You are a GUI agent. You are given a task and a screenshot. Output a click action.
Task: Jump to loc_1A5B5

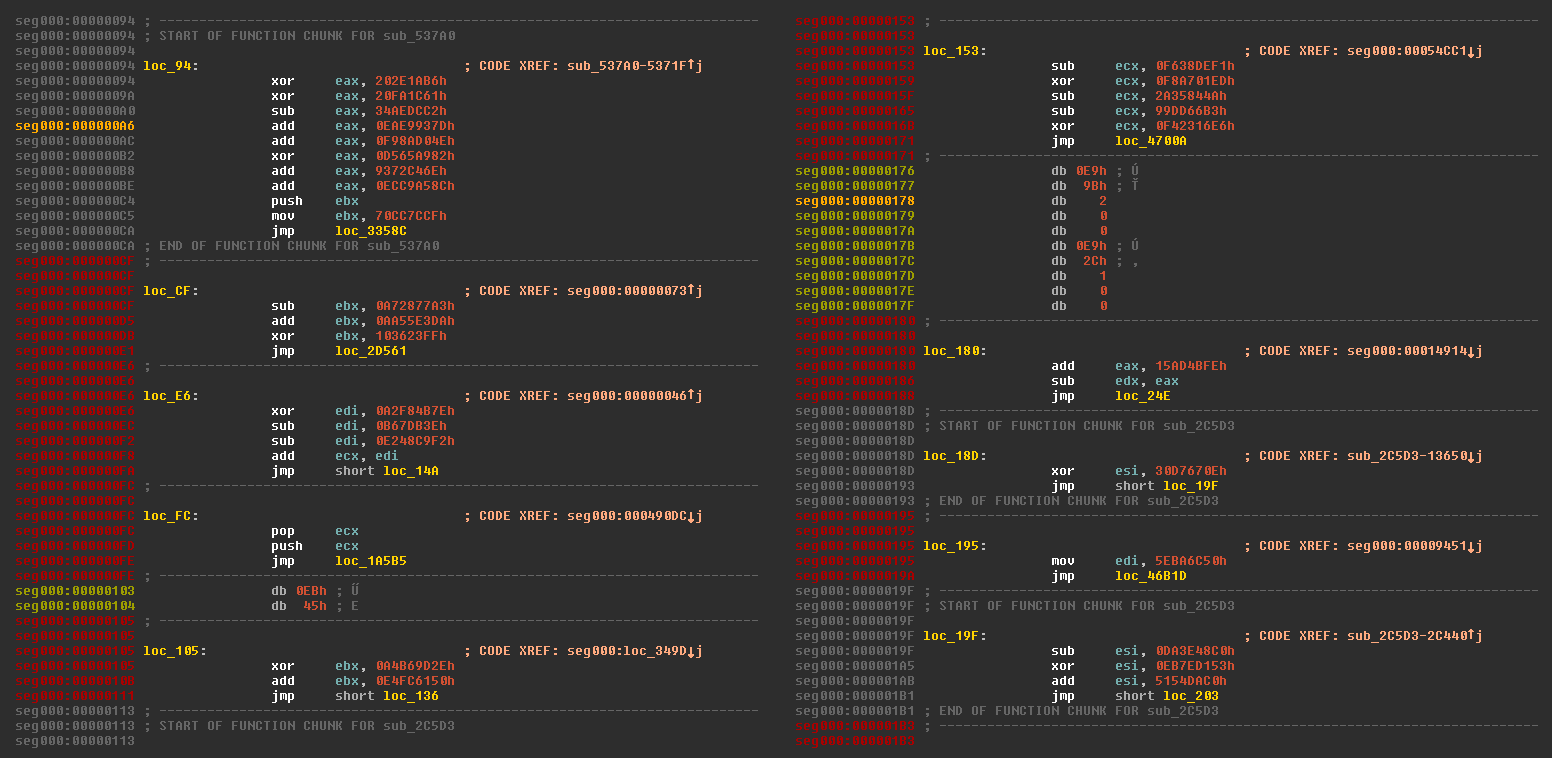(371, 561)
